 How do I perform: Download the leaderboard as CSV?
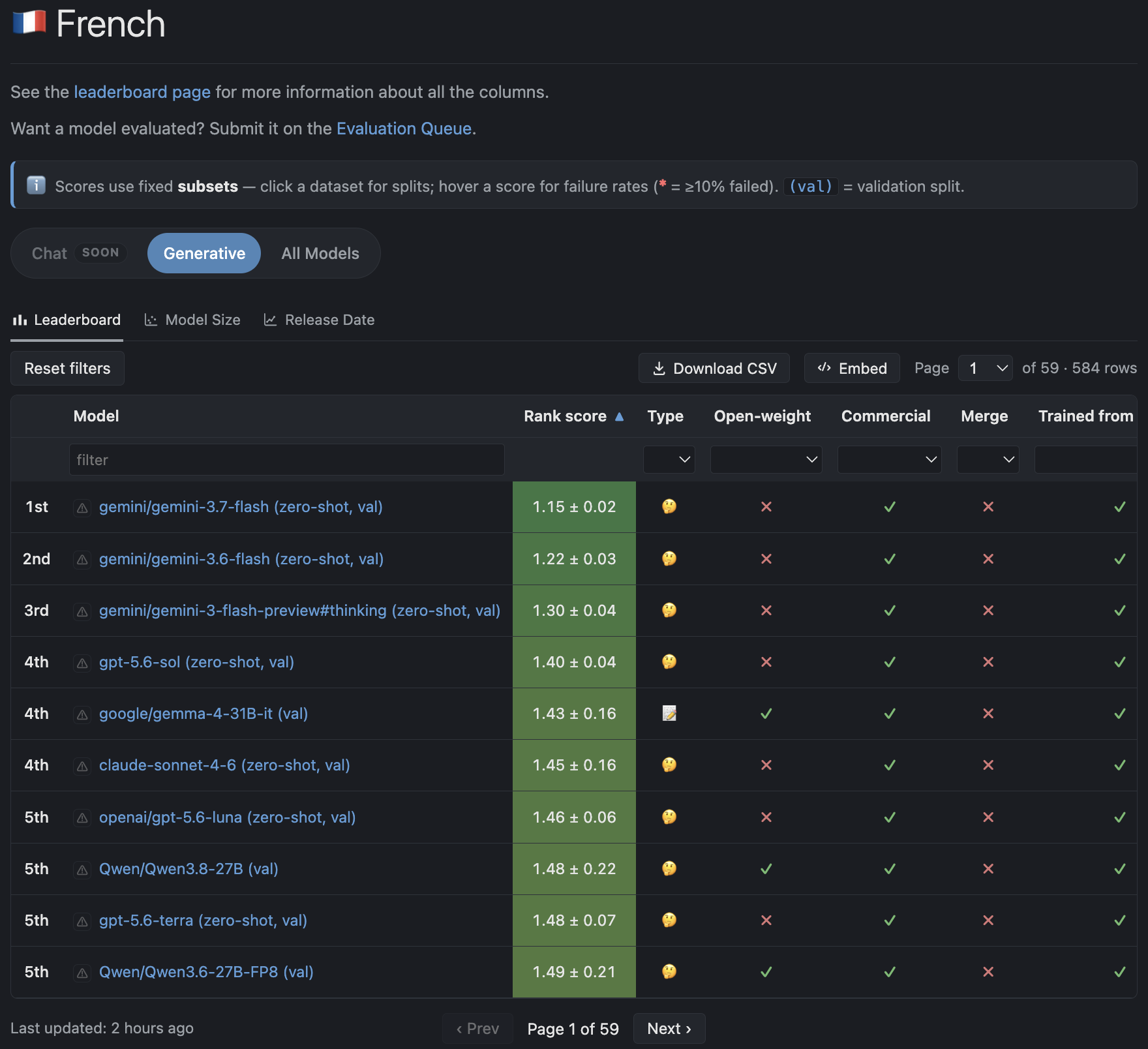(714, 368)
